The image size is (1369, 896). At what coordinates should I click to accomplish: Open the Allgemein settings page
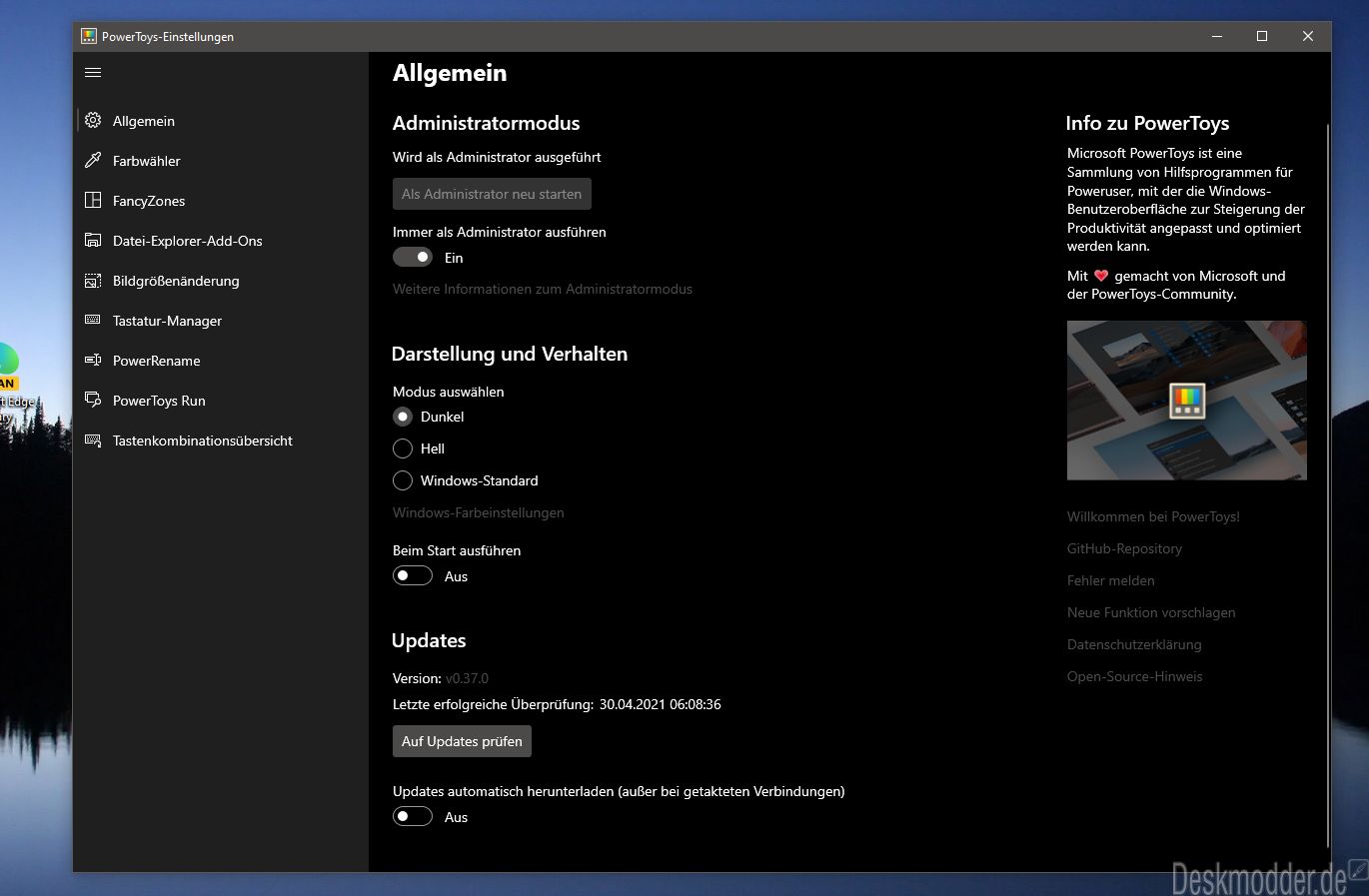tap(223, 121)
